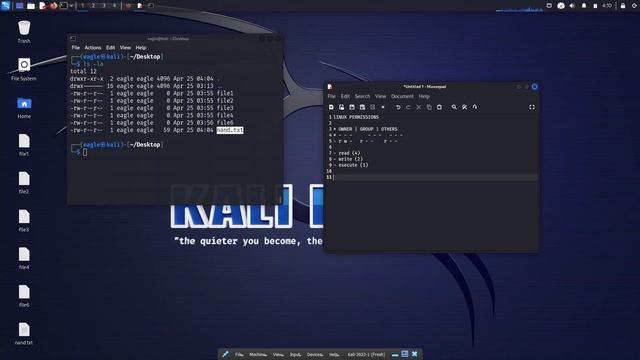Screen dimensions: 640x360
Task: Open the Mousepad Search menu
Action: pos(362,96)
